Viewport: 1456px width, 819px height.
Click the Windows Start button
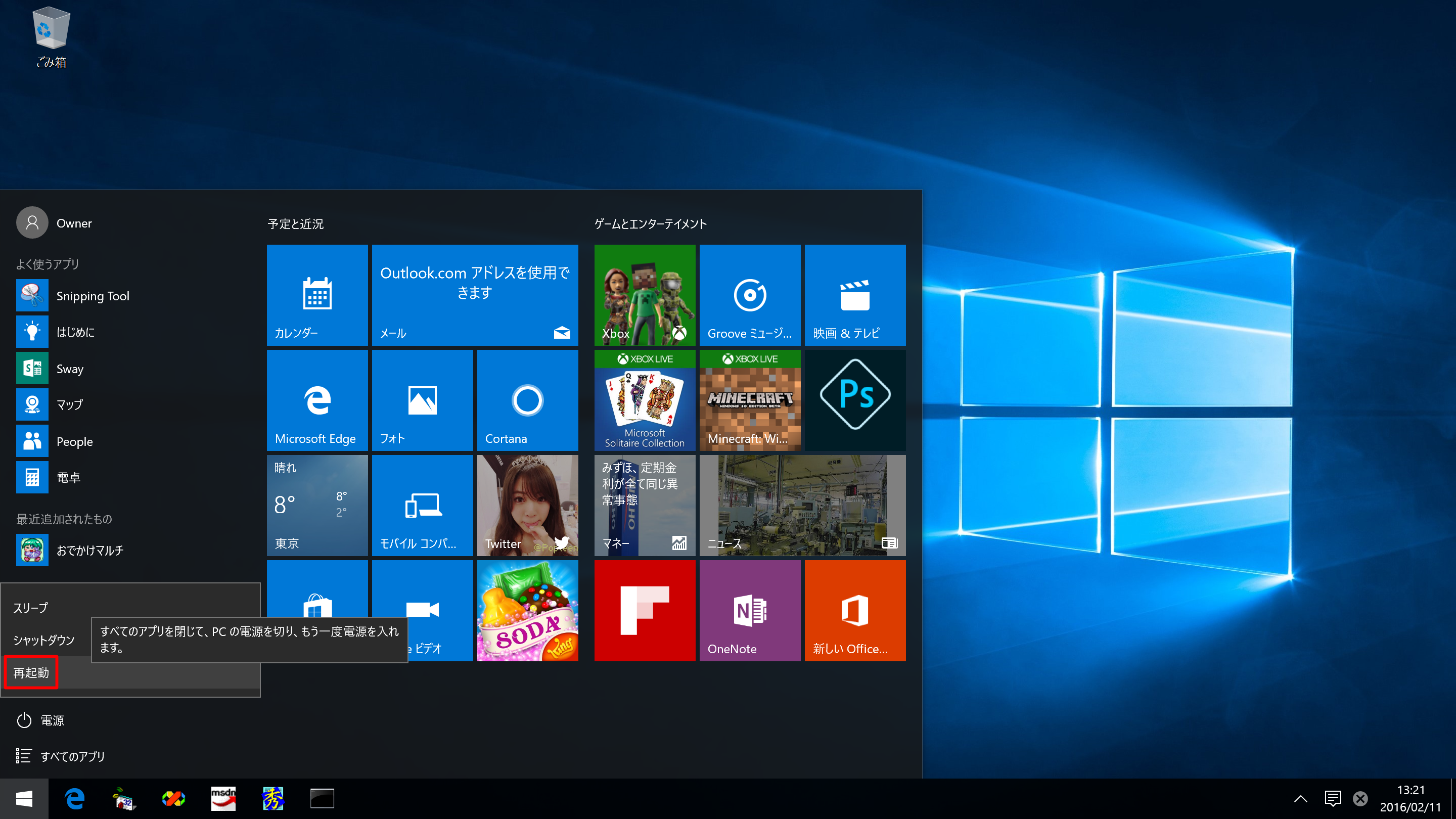[24, 799]
